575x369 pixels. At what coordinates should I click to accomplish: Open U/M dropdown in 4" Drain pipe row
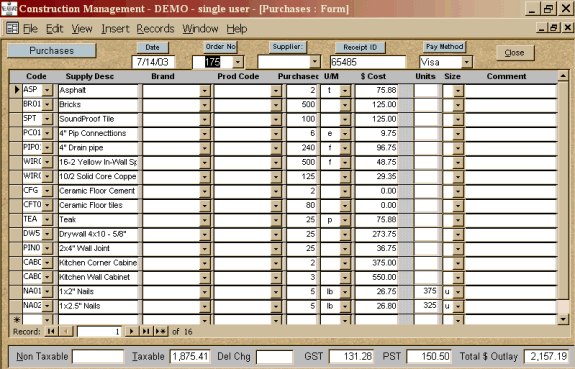(345, 148)
